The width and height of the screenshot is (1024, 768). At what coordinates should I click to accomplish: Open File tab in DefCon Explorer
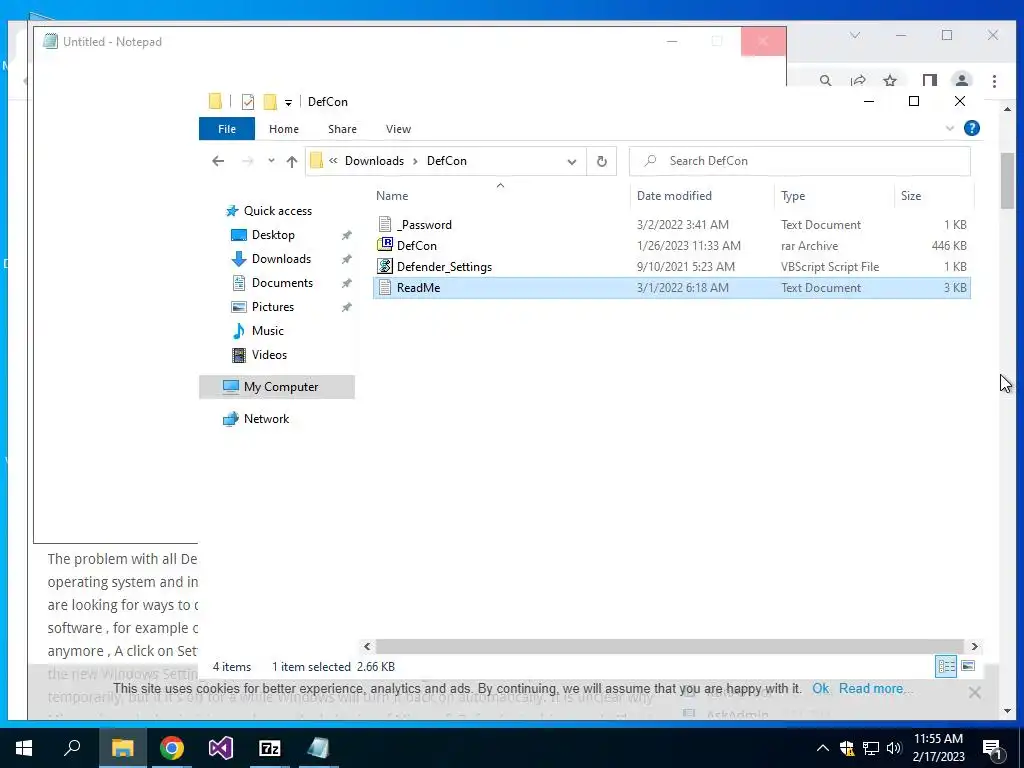227,129
